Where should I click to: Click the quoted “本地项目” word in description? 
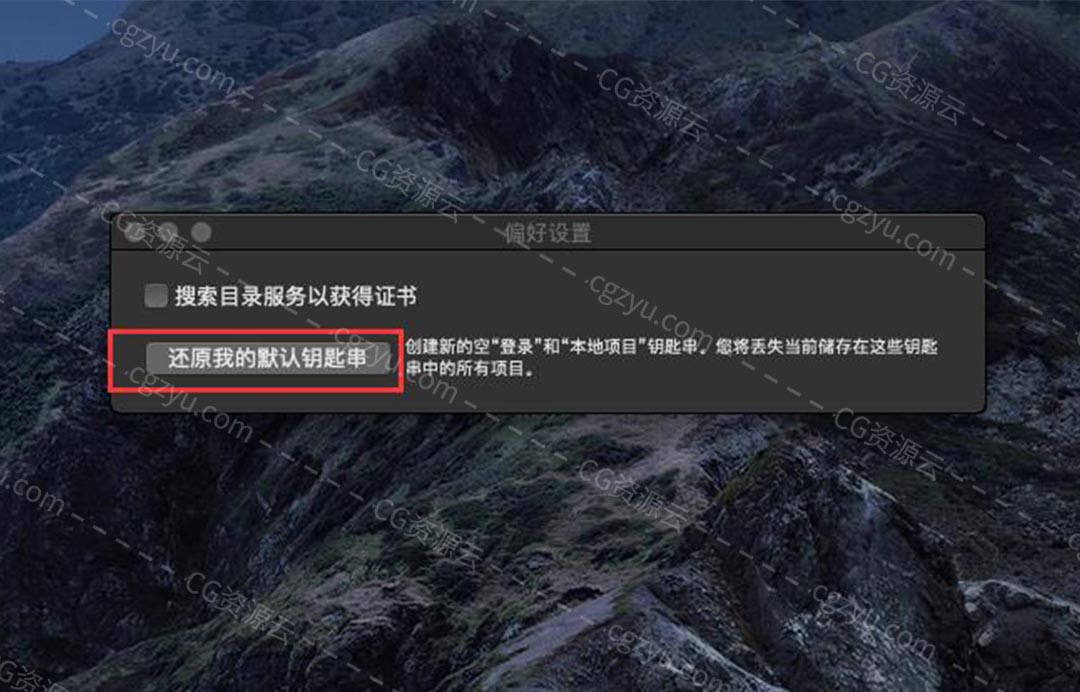tap(603, 346)
